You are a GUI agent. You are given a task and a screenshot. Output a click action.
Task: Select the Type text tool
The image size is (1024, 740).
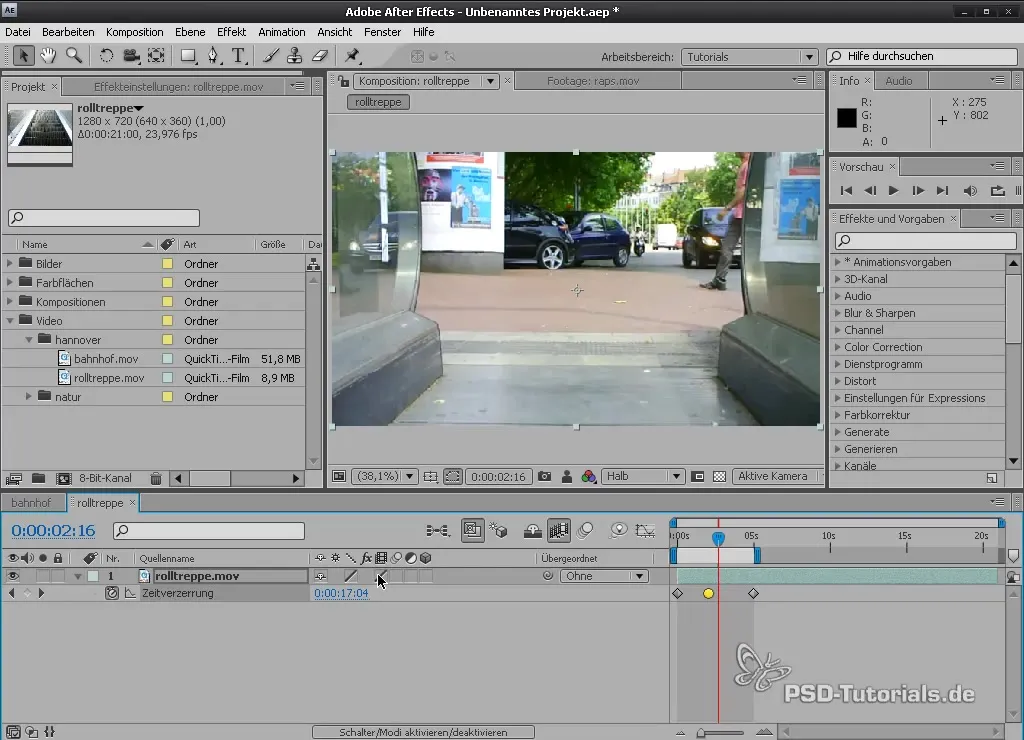pos(238,56)
